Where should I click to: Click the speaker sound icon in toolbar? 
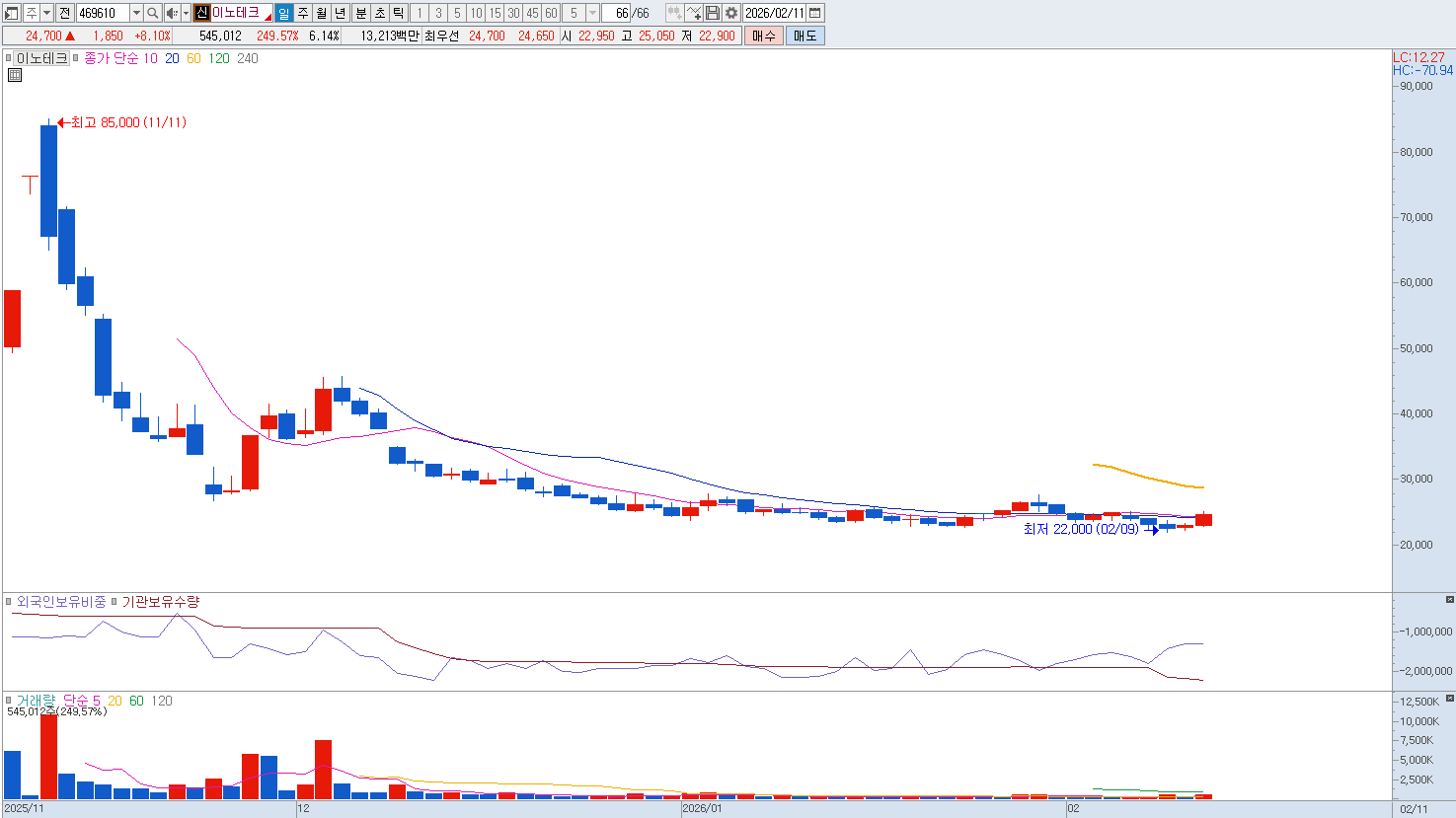point(171,13)
